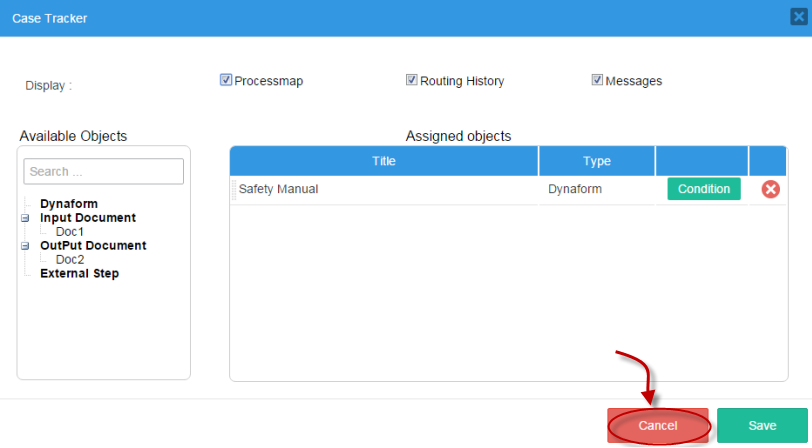Grab the drag handle beside Safety Manual
The image size is (812, 448).
coord(234,189)
